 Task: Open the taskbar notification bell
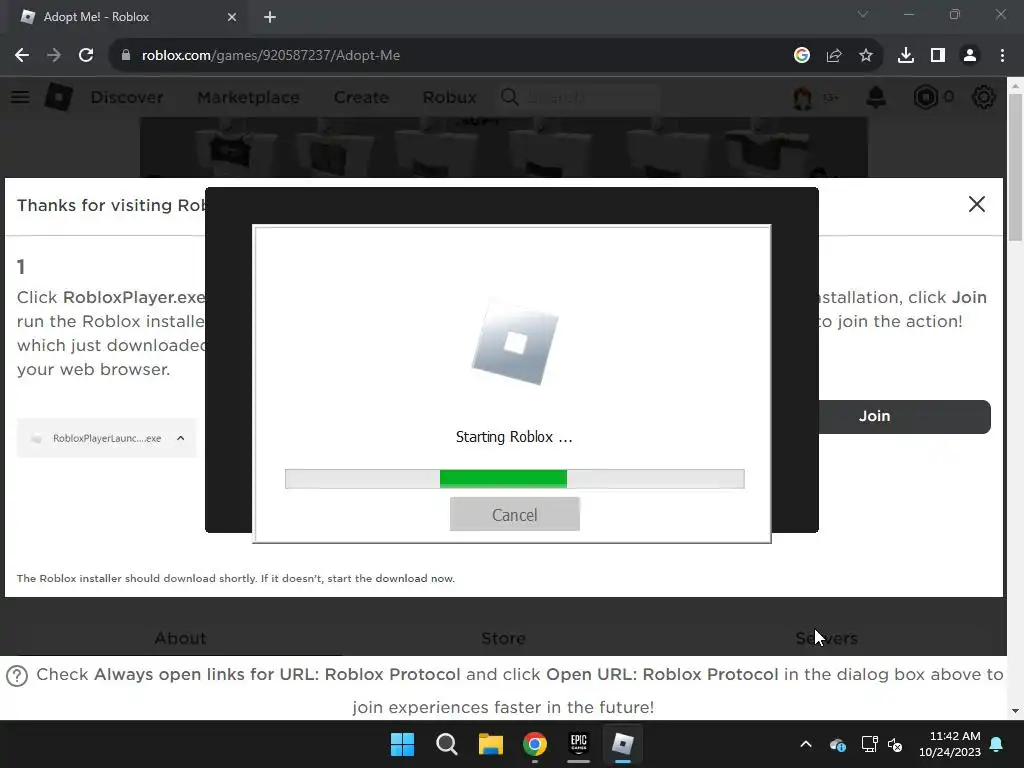(x=997, y=744)
